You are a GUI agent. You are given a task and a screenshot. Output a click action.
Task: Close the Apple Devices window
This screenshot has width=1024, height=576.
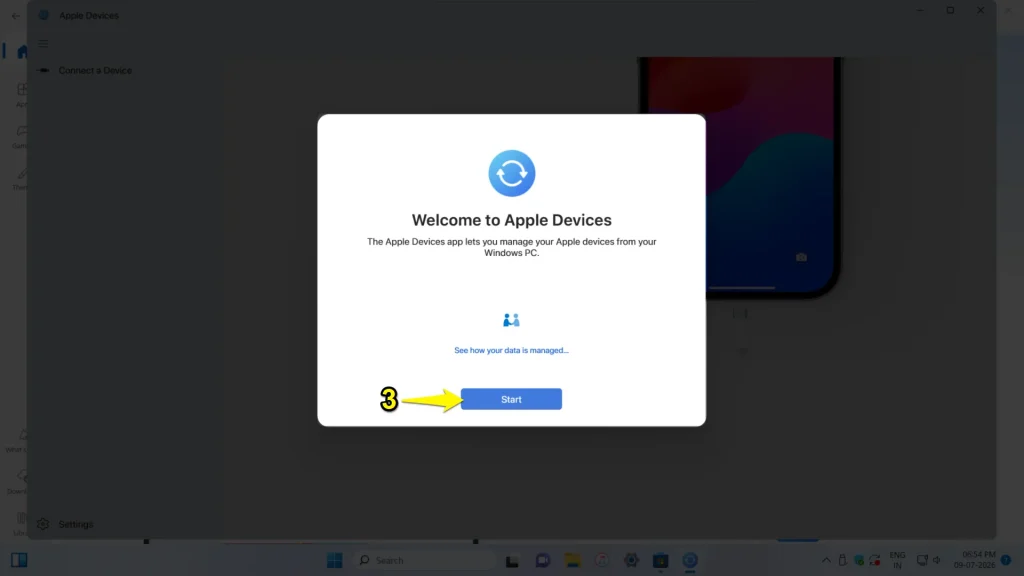pyautogui.click(x=980, y=10)
